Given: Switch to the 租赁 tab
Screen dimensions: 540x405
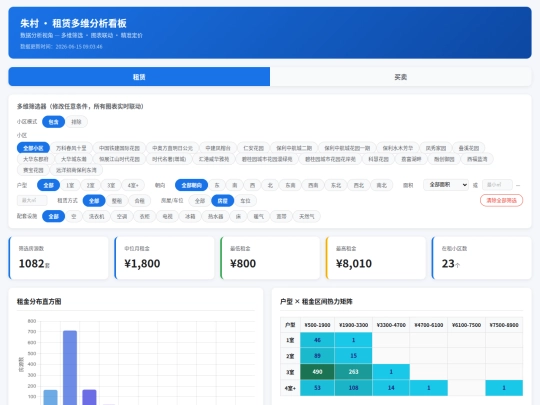Looking at the screenshot, I should [139, 77].
